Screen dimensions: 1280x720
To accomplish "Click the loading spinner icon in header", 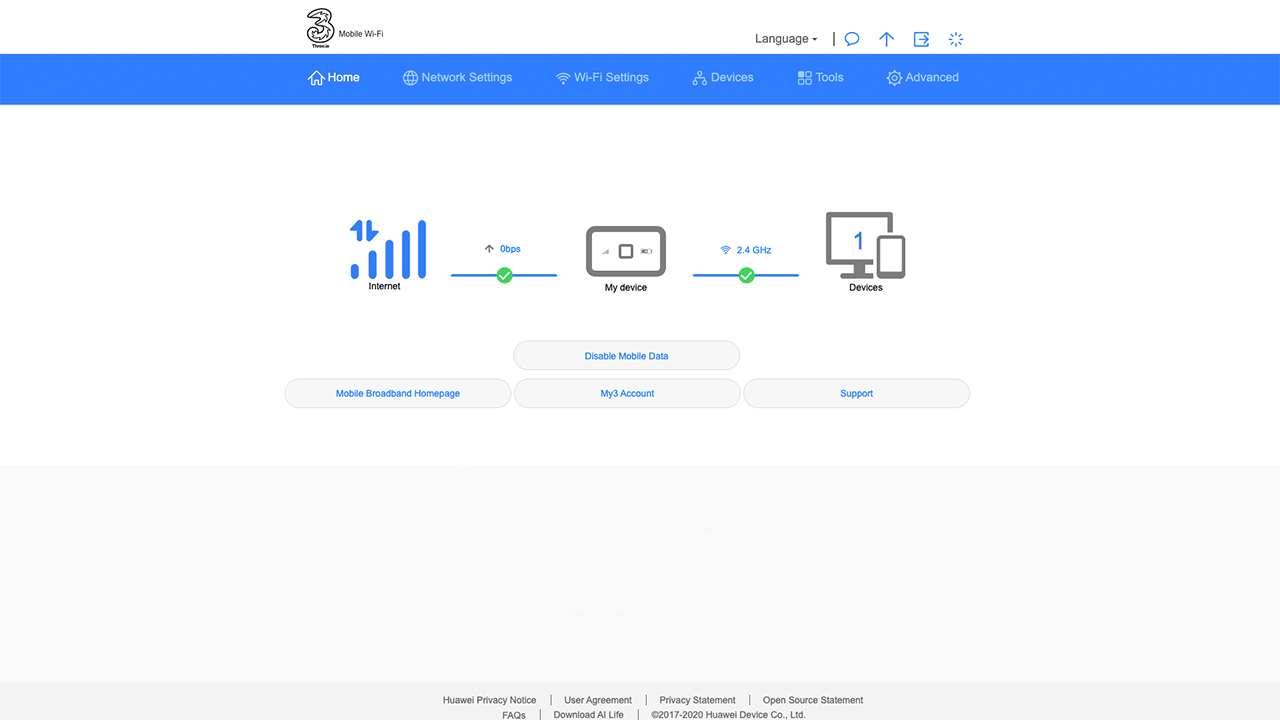I will click(956, 39).
